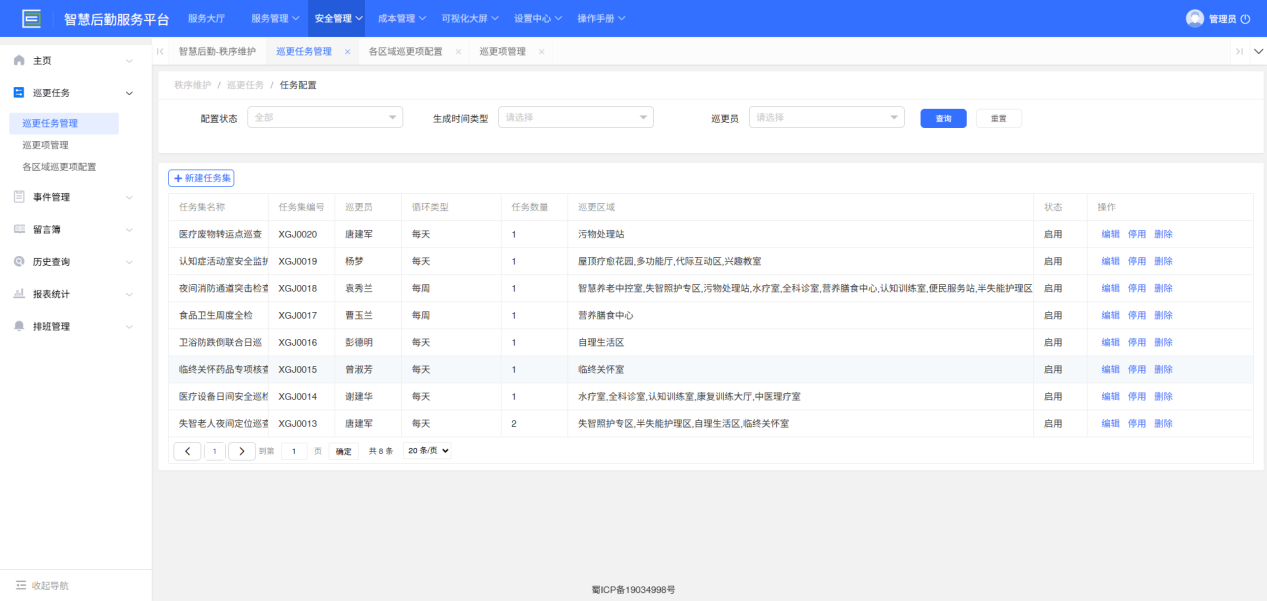Click the 重置 reset button
This screenshot has height=601, width=1267.
(998, 118)
